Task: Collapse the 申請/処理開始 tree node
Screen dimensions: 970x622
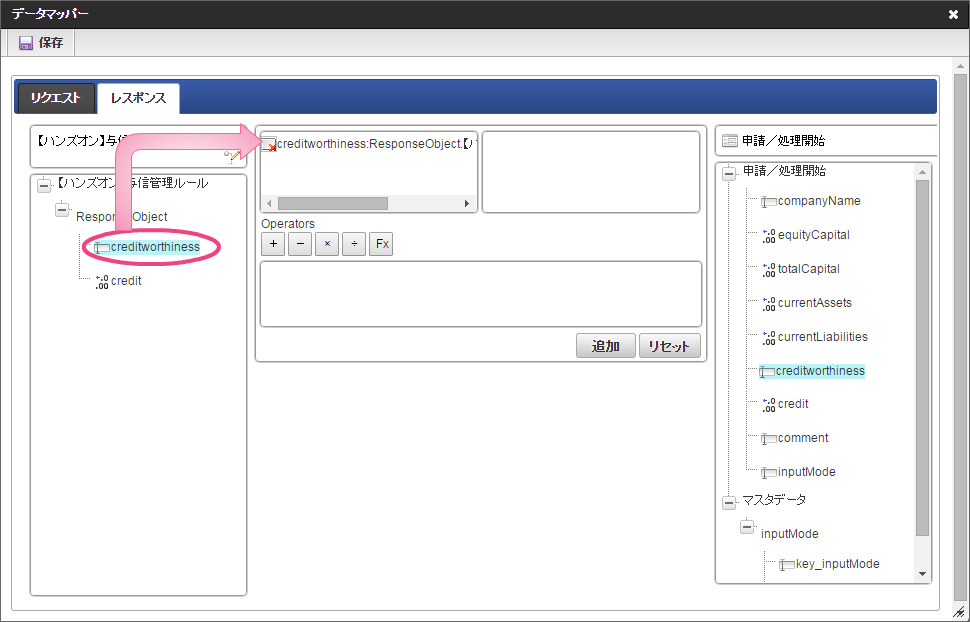Action: (x=729, y=174)
